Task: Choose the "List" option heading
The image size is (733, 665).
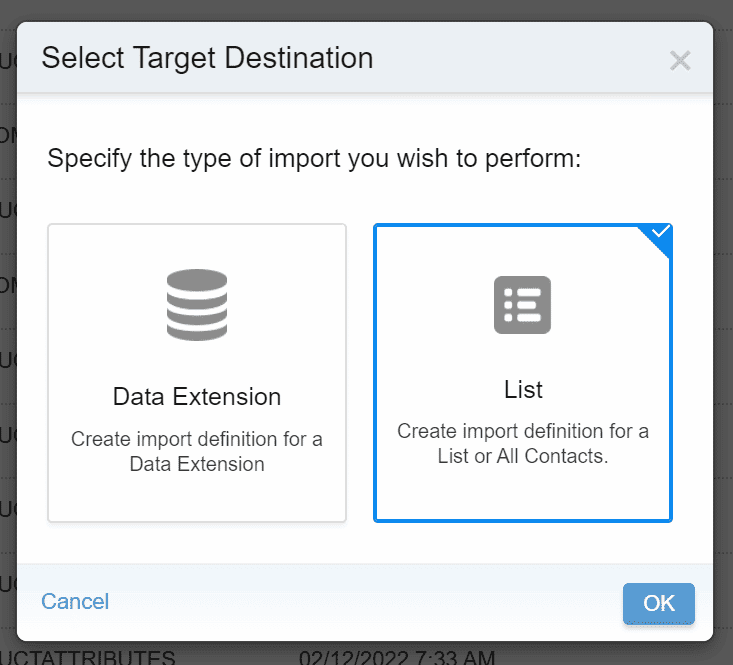Action: 523,389
